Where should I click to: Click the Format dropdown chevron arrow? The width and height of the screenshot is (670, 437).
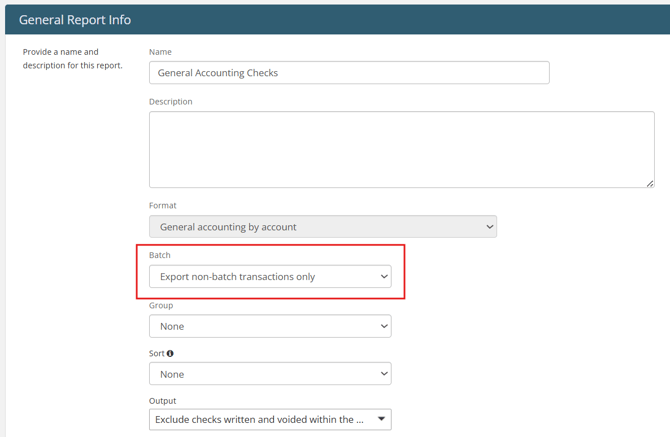(490, 227)
